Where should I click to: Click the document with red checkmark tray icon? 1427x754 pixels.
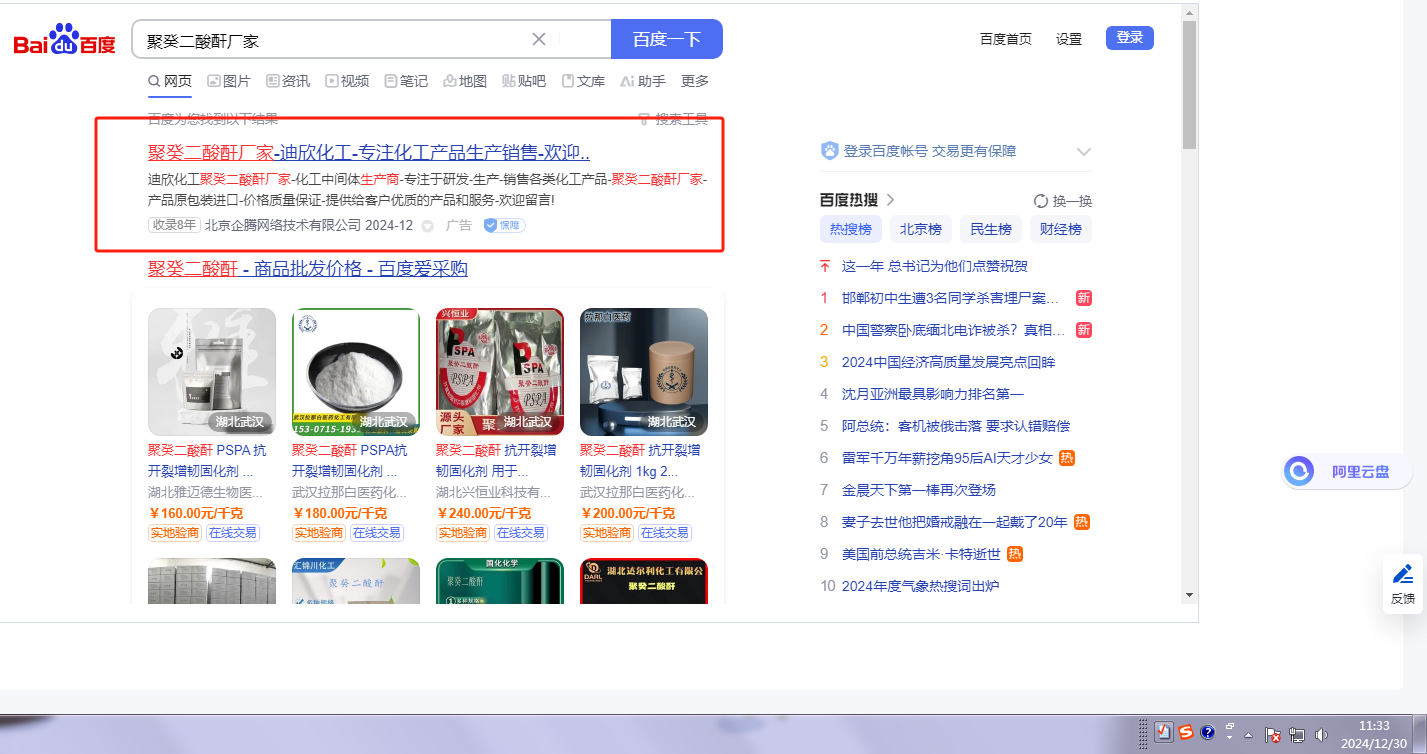coord(1163,733)
